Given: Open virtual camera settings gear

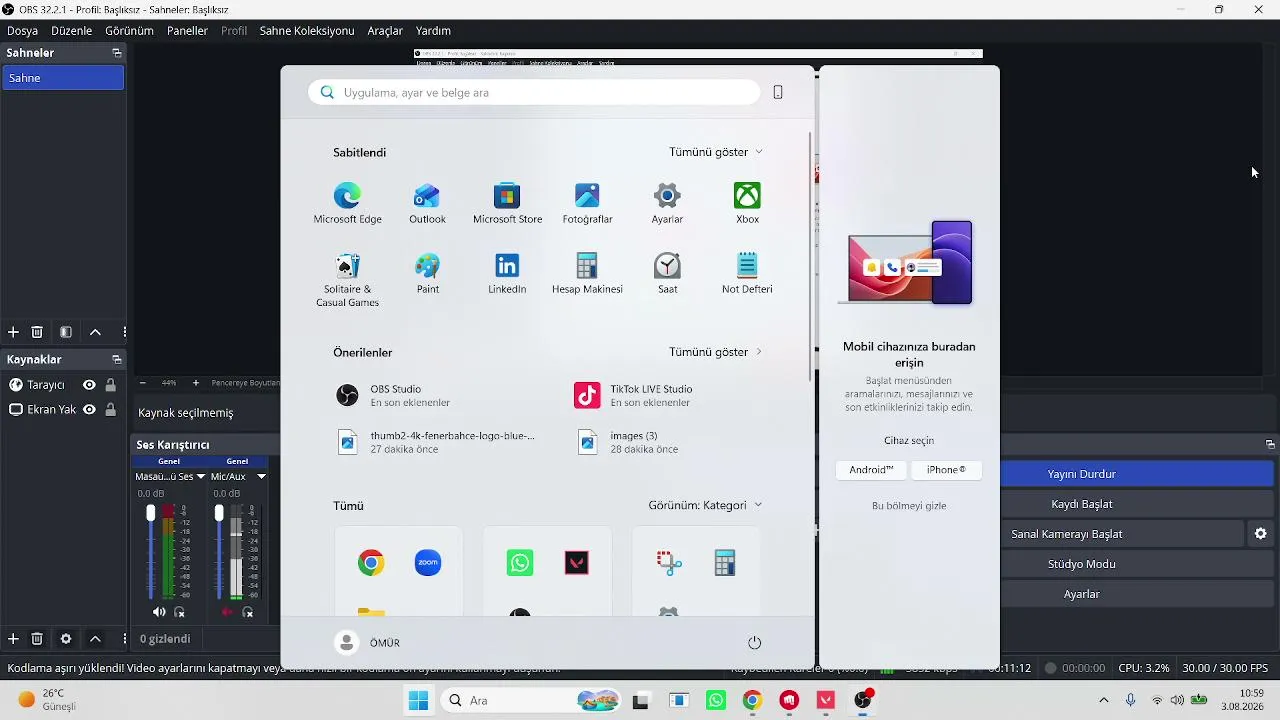Looking at the screenshot, I should pos(1261,534).
